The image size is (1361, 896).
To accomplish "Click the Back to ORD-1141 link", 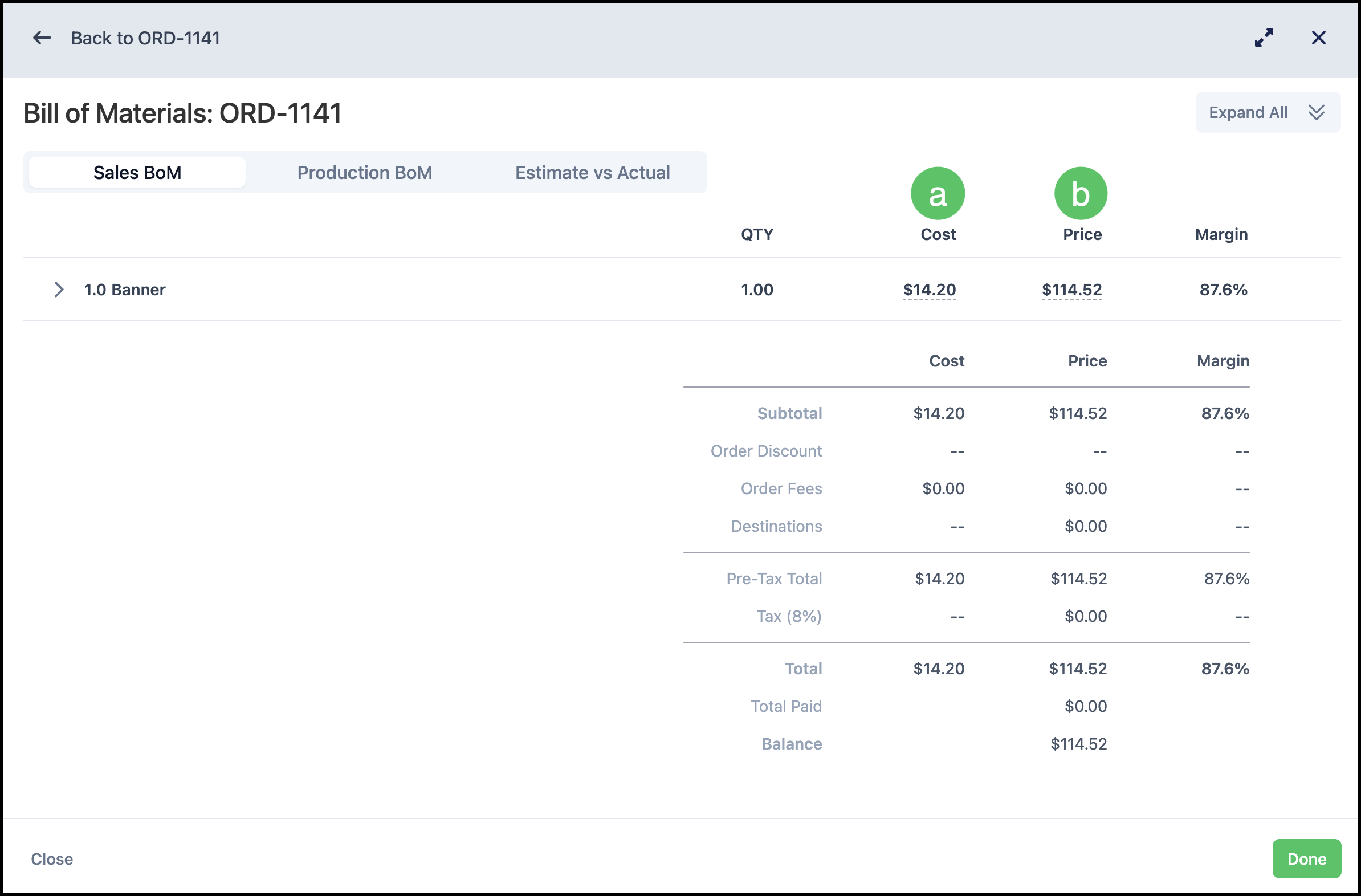I will pyautogui.click(x=145, y=38).
